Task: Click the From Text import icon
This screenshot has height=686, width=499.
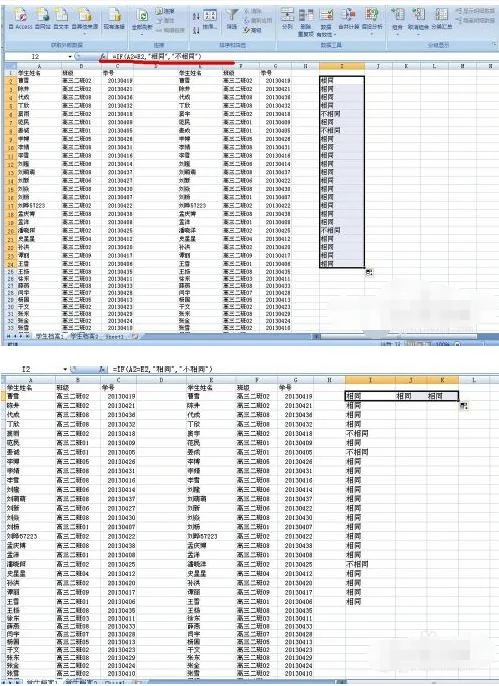Action: pyautogui.click(x=61, y=18)
